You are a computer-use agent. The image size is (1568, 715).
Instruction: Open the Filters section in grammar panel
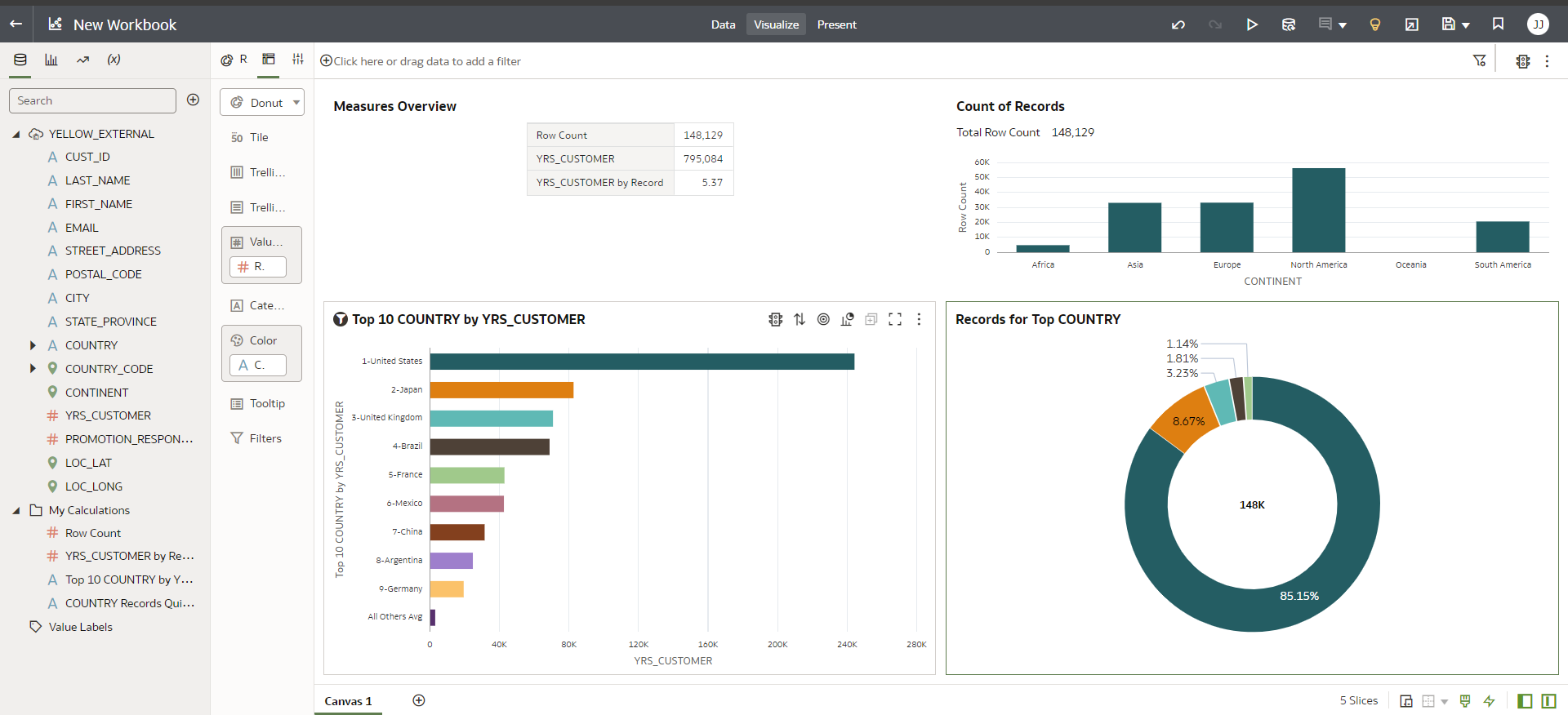click(x=256, y=438)
